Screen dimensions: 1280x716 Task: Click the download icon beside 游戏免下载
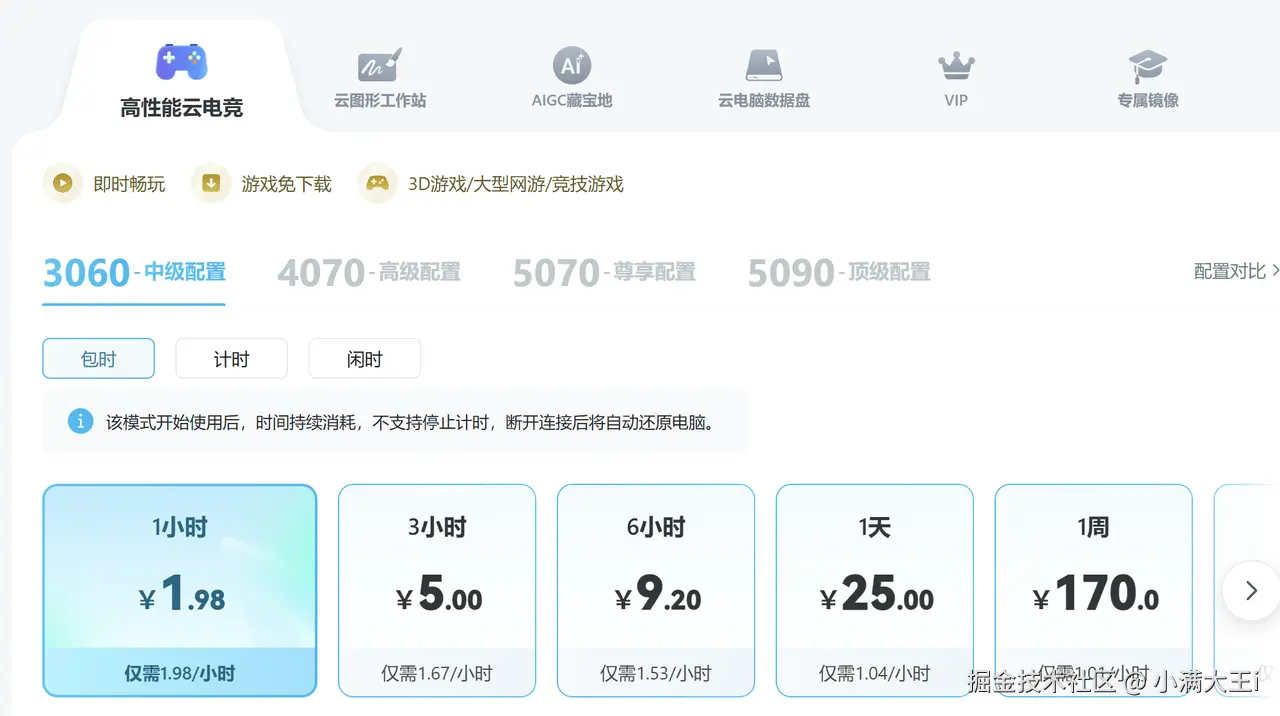pyautogui.click(x=211, y=183)
